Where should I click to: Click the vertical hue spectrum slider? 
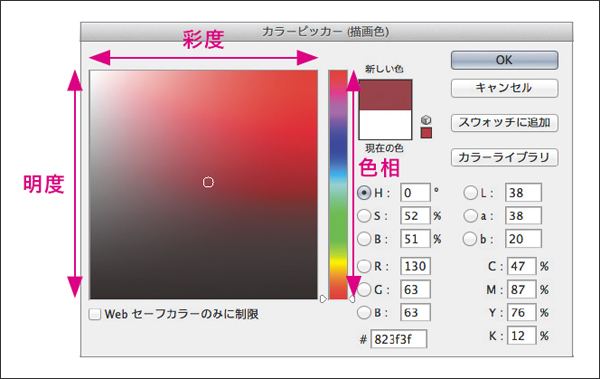(338, 185)
